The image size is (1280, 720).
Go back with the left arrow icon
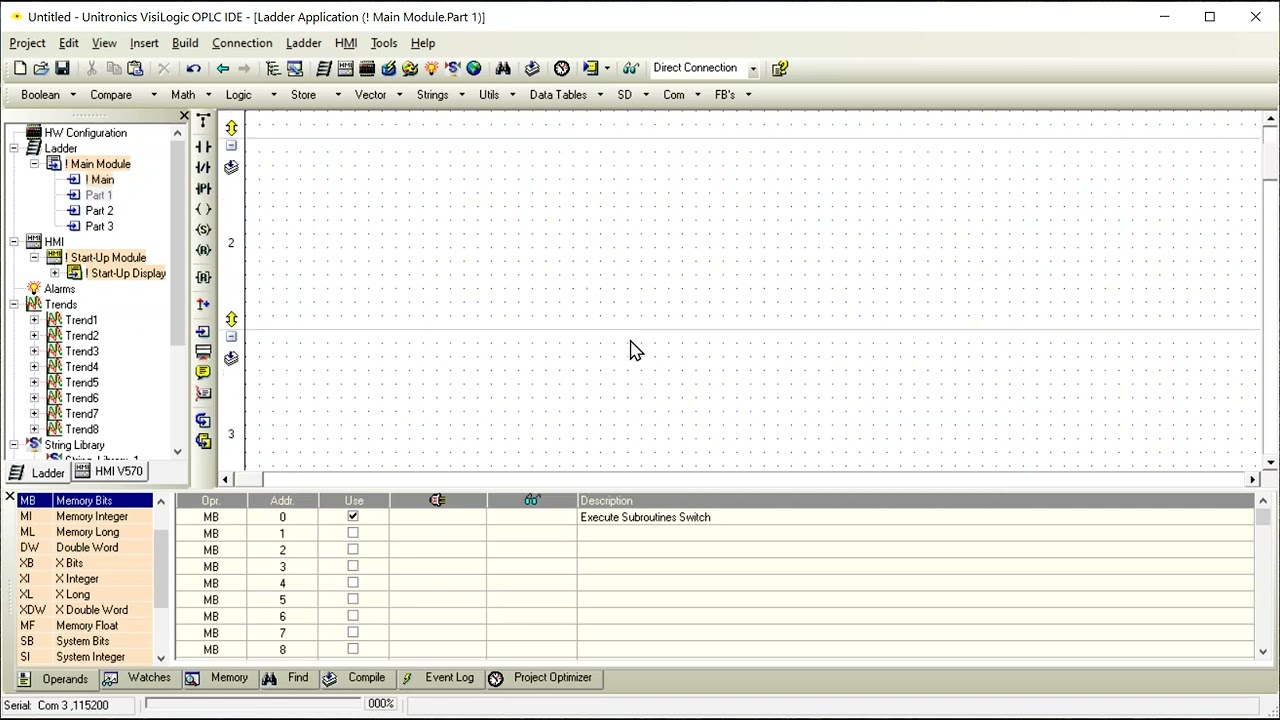[222, 68]
